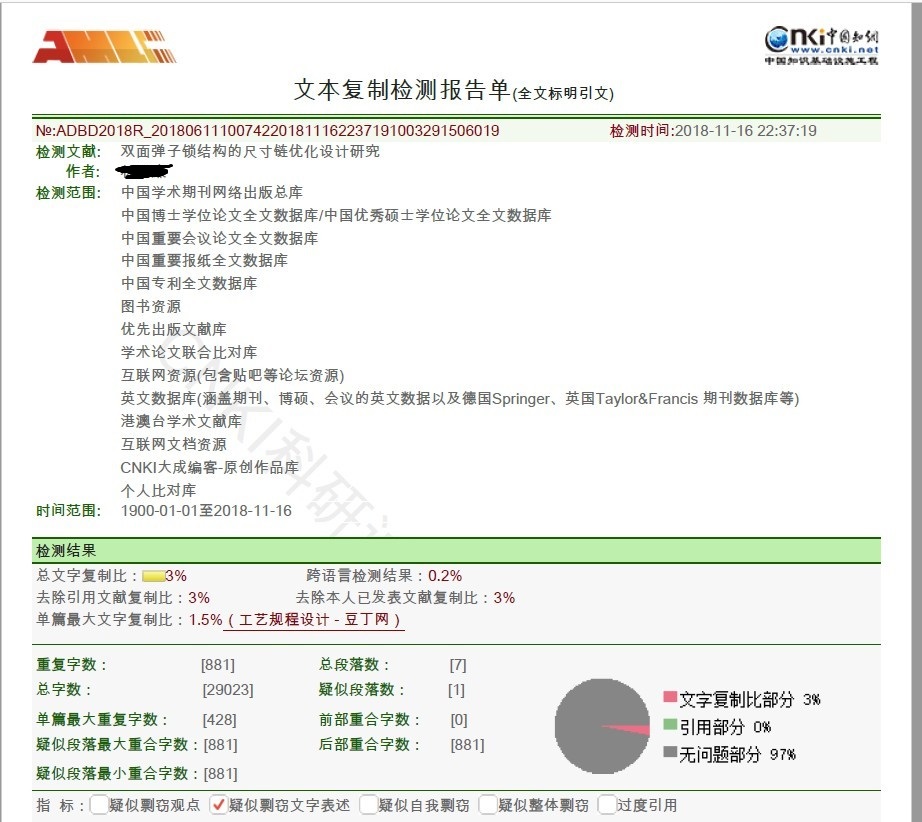Click 疑似段落最小重合字数 value [881]
Viewport: 922px width, 822px height.
(x=221, y=774)
